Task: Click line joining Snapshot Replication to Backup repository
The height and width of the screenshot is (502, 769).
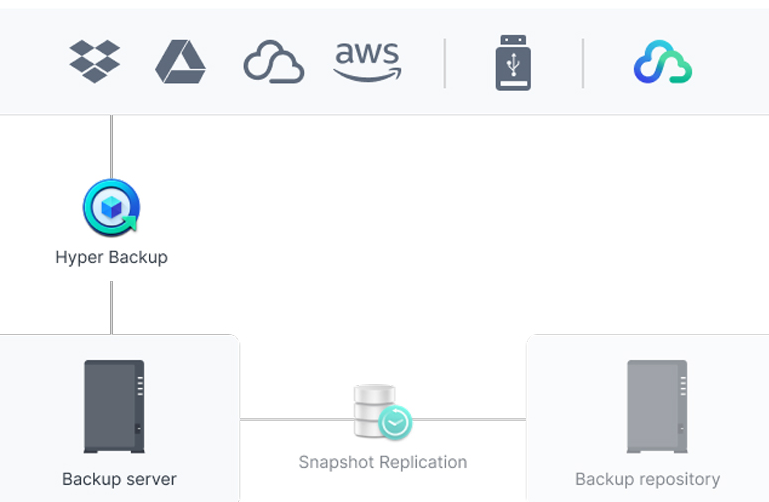Action: [x=470, y=419]
